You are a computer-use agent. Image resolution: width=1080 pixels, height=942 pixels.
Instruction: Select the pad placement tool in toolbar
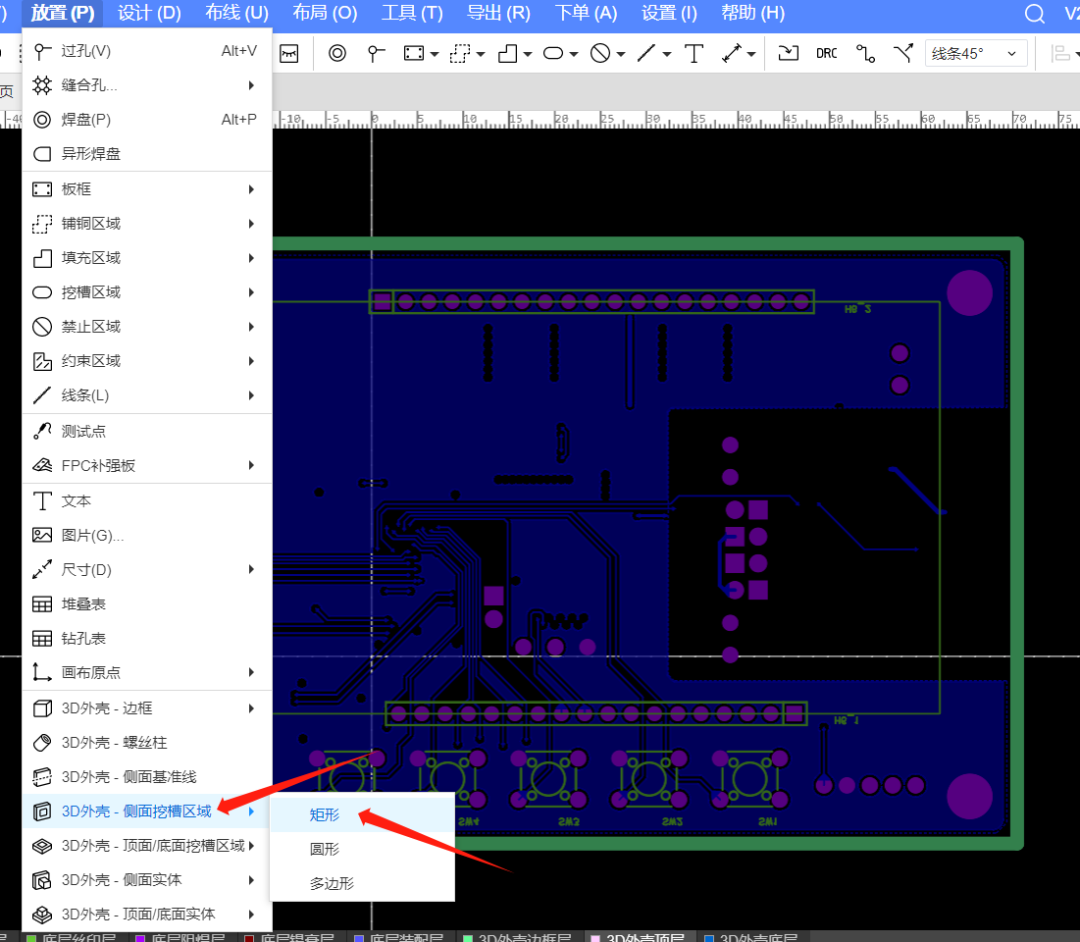(x=337, y=53)
